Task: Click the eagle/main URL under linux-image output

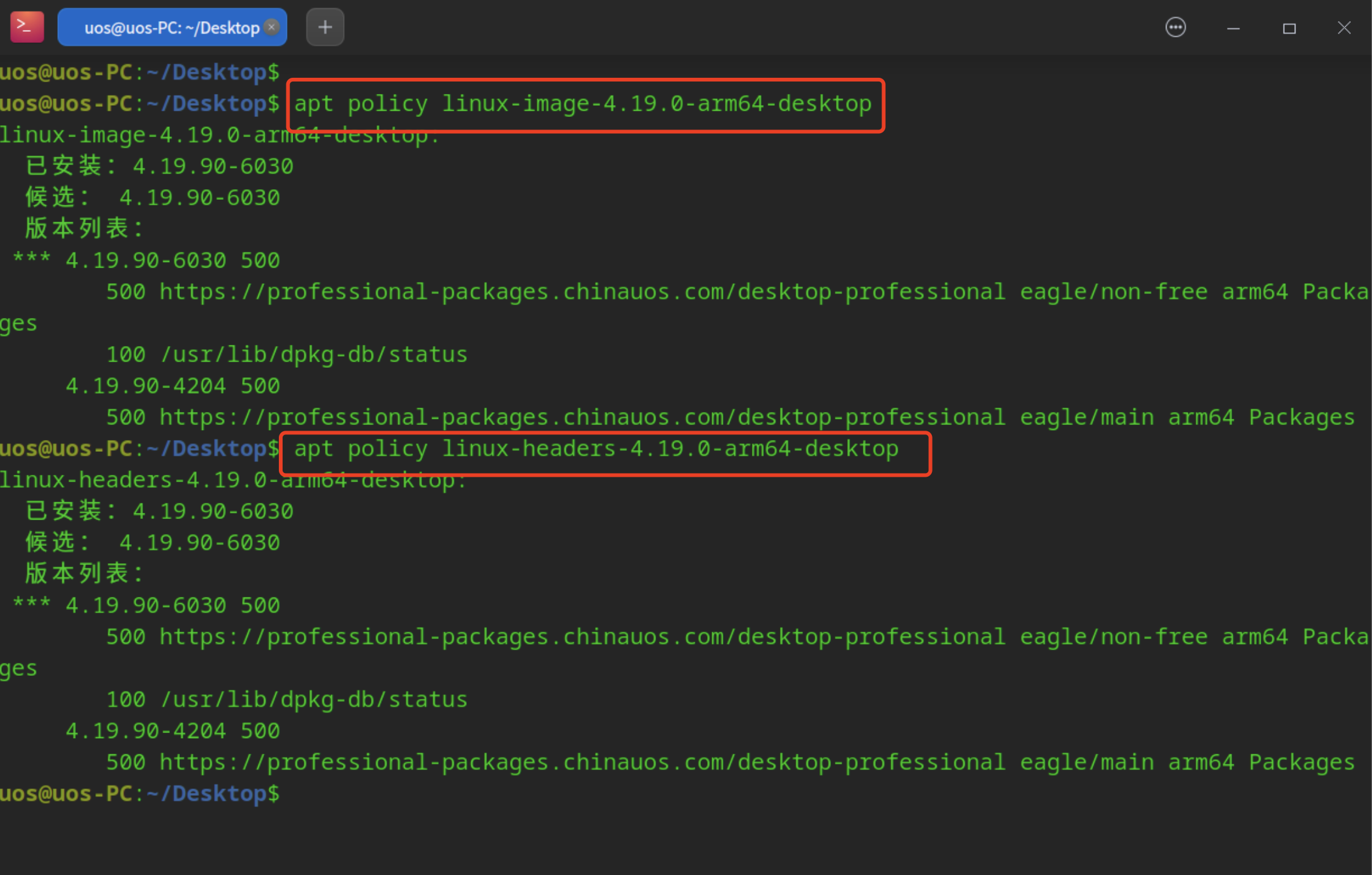Action: coord(582,417)
